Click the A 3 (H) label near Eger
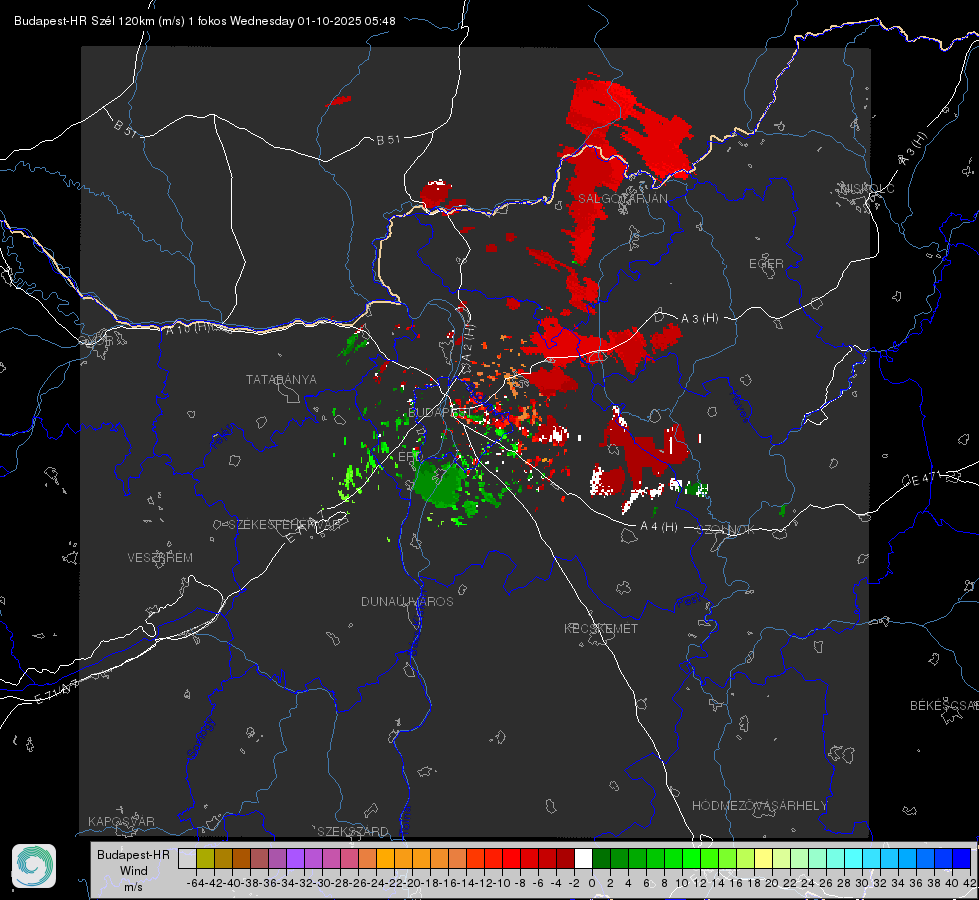This screenshot has width=979, height=900. [x=699, y=318]
